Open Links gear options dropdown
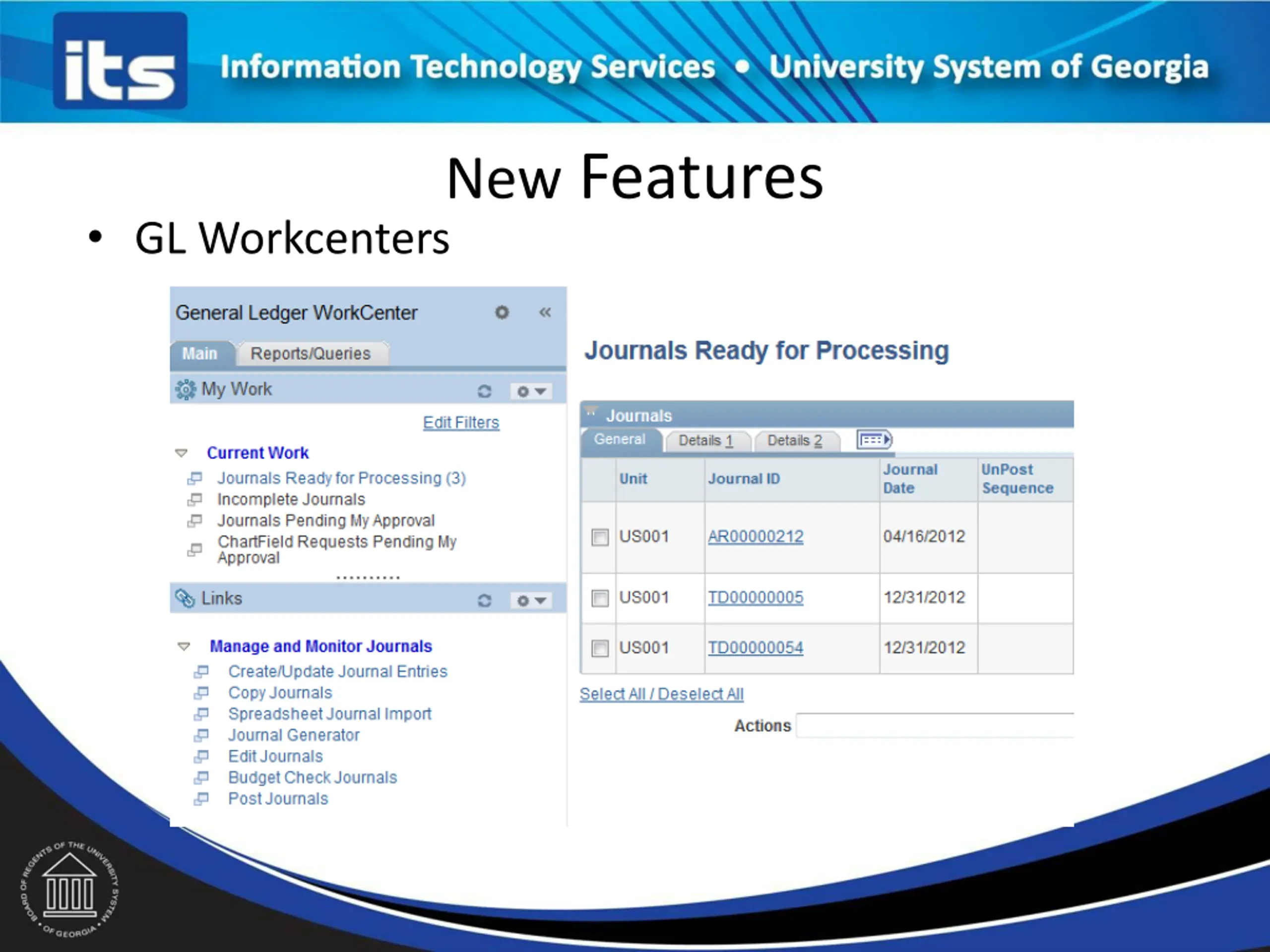Screen dimensions: 1270x952 (530, 600)
